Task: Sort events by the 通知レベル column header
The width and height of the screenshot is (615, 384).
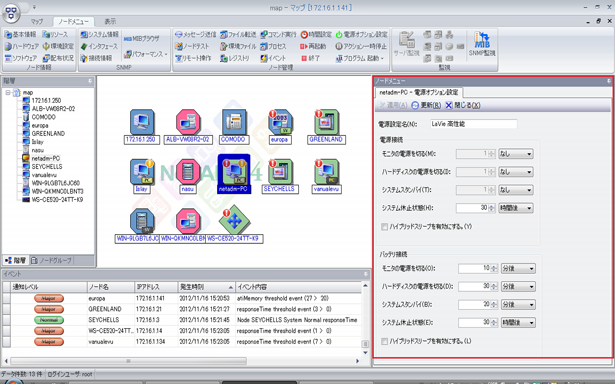Action: click(49, 287)
